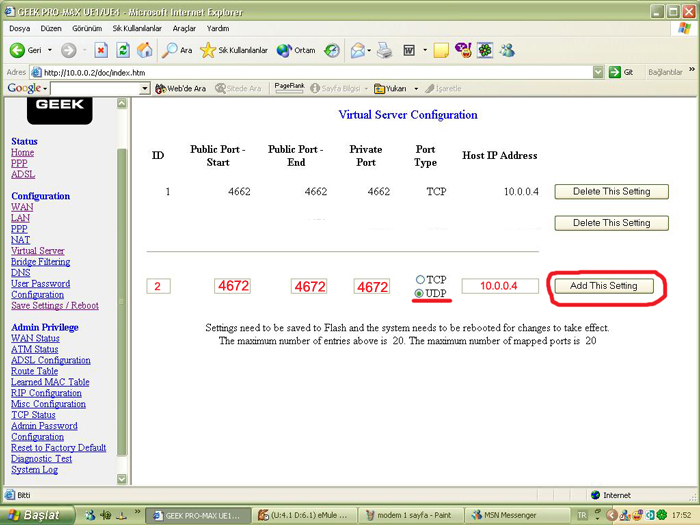Click Add This Setting button
Screen dimensions: 700x525
click(x=604, y=286)
